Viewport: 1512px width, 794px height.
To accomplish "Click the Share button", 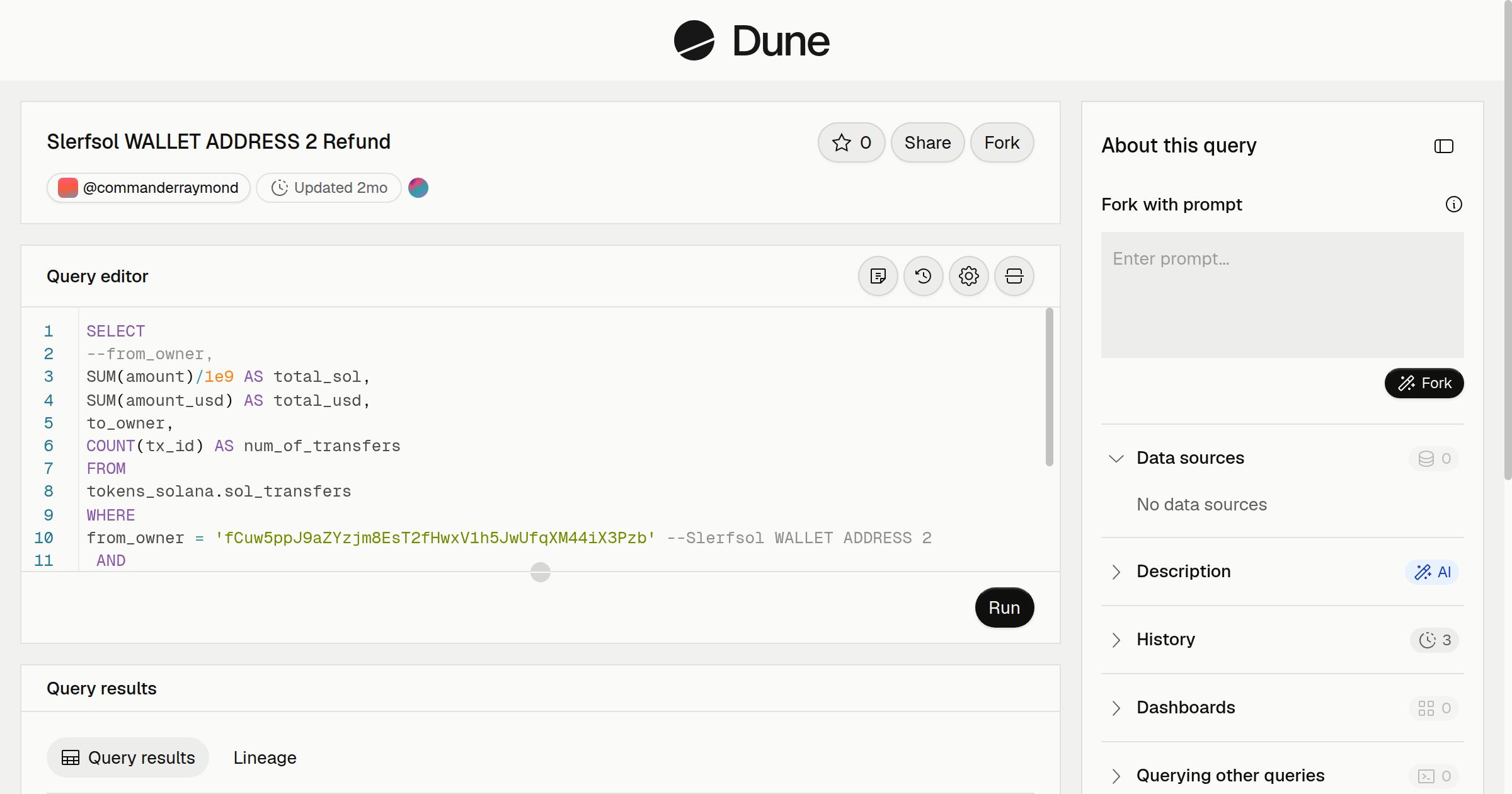I will [927, 142].
